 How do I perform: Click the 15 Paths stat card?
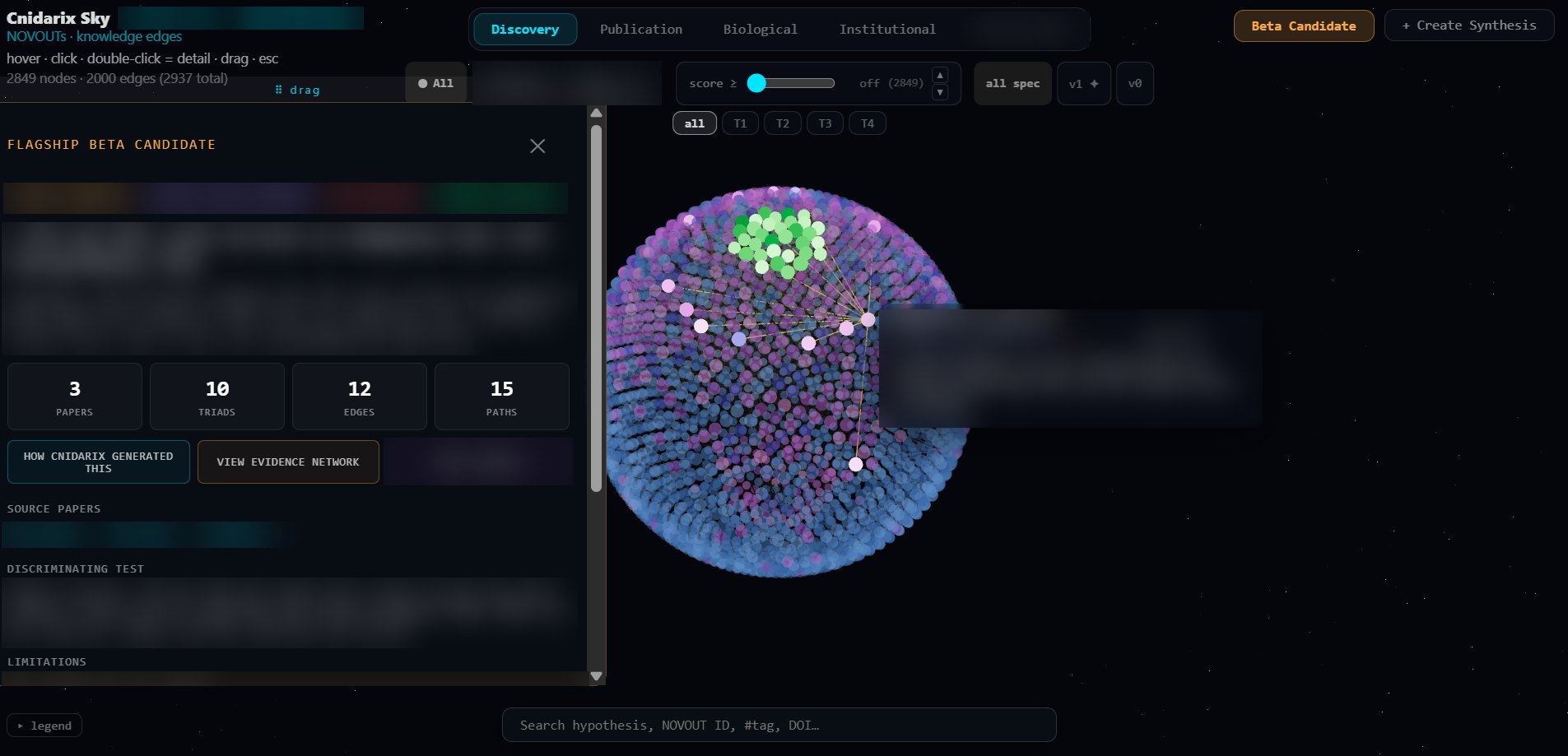(x=502, y=397)
